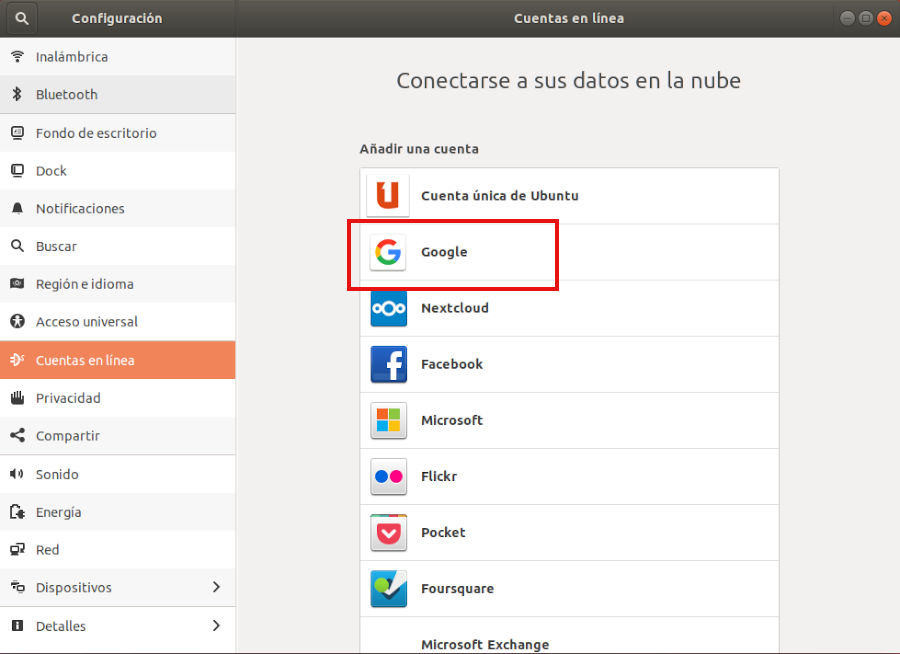The width and height of the screenshot is (900, 654).
Task: Minimize the Configuración window
Action: pyautogui.click(x=847, y=18)
